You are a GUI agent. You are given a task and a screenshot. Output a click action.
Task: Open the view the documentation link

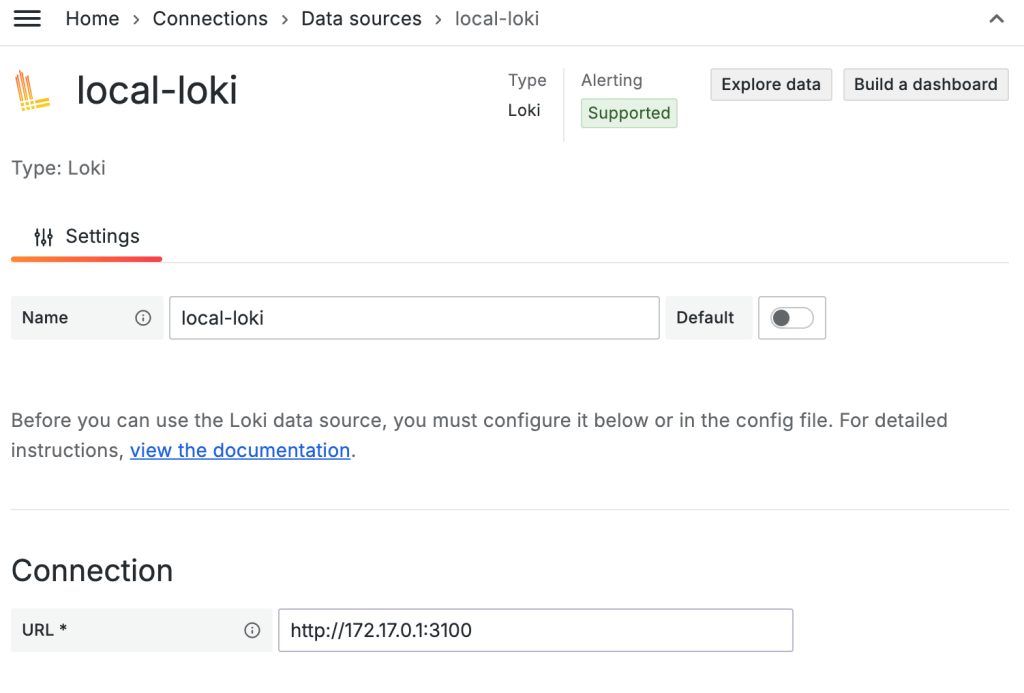pyautogui.click(x=240, y=451)
